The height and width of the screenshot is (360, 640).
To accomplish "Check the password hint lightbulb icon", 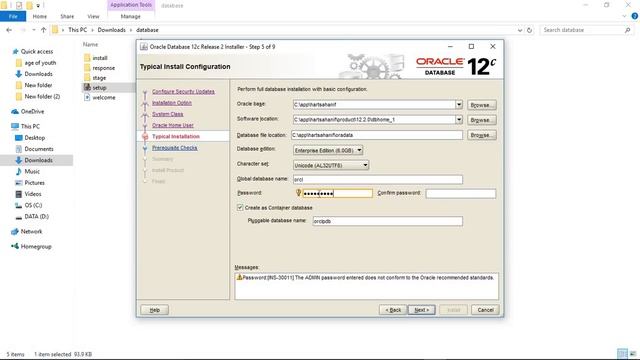I will click(x=298, y=193).
